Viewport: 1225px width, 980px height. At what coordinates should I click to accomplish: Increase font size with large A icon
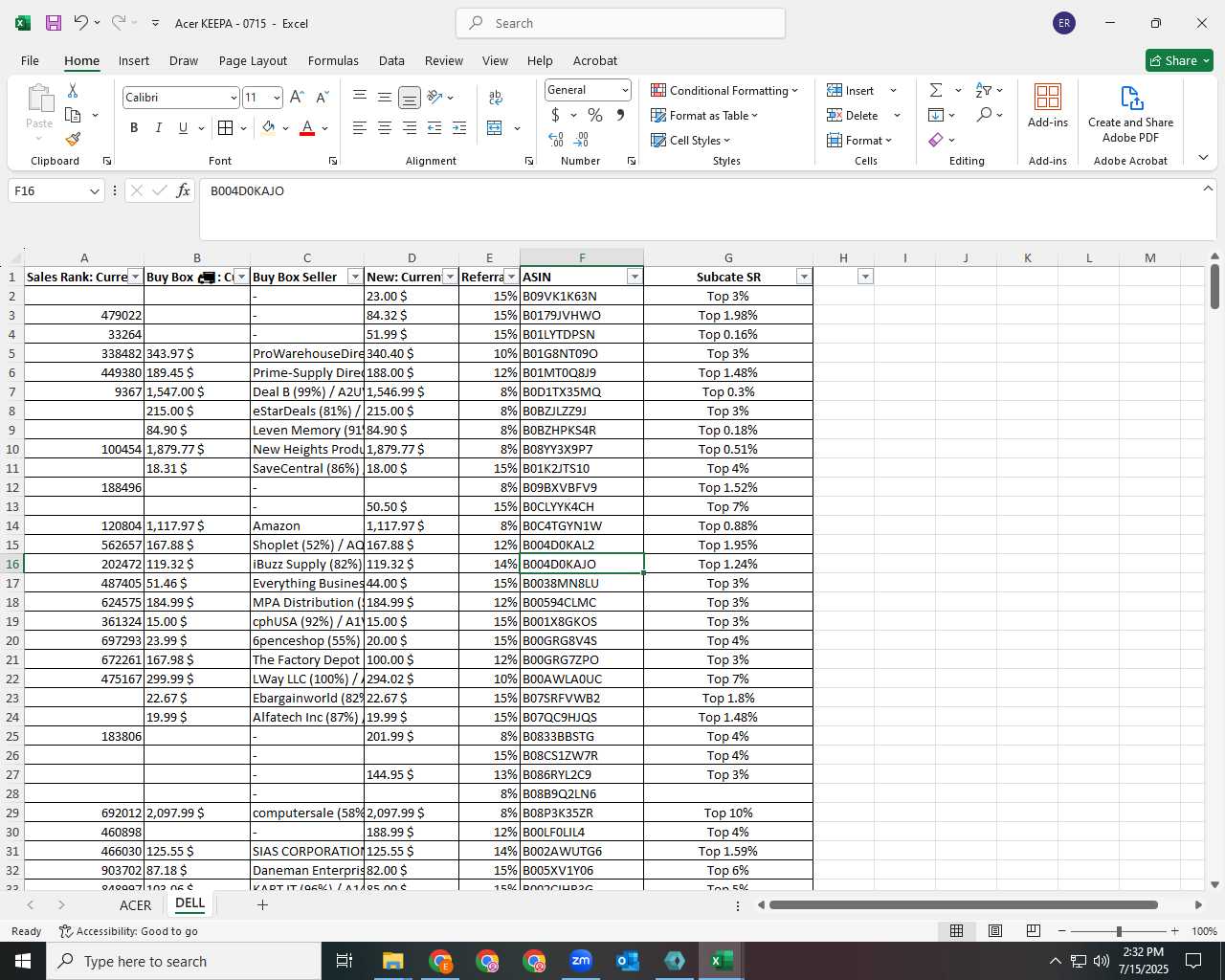[297, 98]
